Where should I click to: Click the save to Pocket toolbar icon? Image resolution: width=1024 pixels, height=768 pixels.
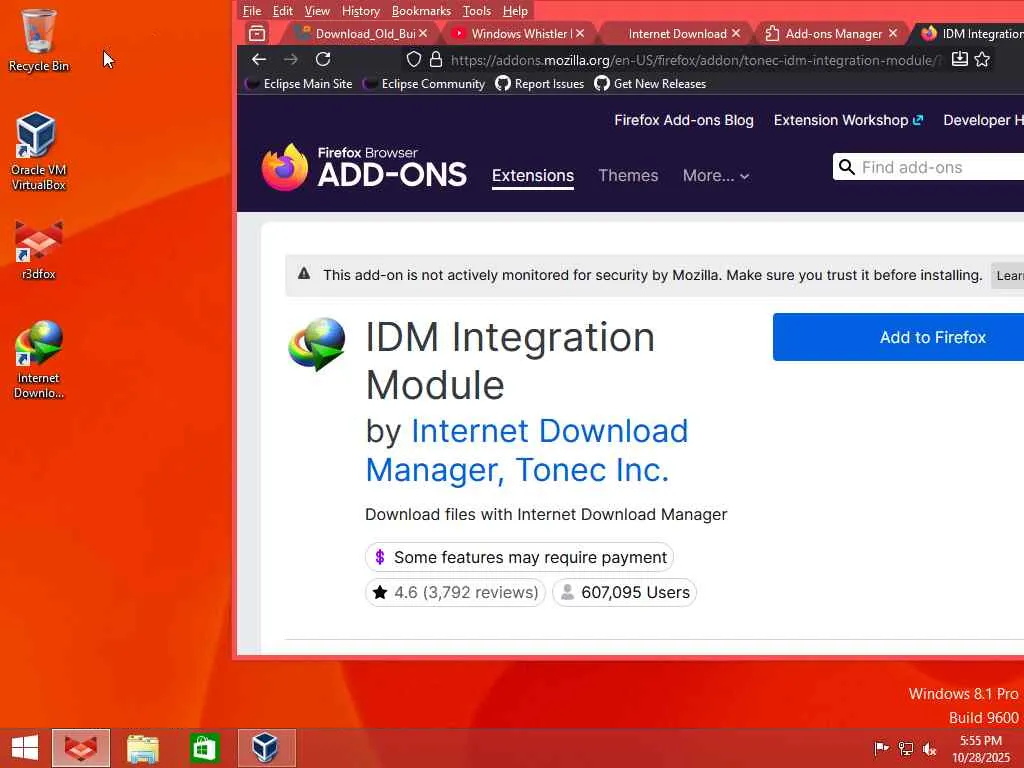[x=959, y=59]
